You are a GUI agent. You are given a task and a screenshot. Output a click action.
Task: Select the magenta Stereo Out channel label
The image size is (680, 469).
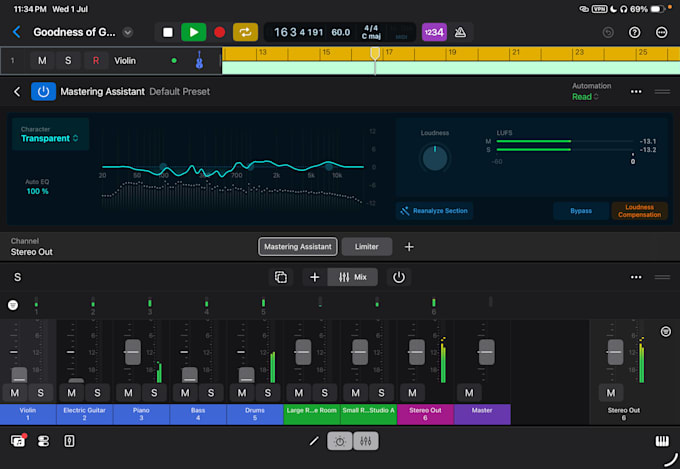(x=425, y=414)
